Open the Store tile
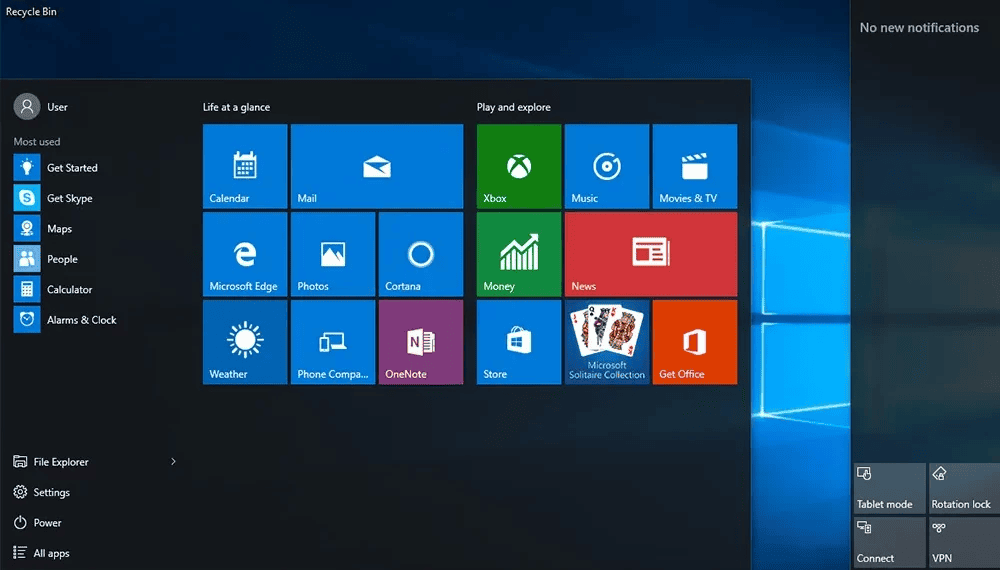Screen dimensions: 1000x570 coord(519,342)
